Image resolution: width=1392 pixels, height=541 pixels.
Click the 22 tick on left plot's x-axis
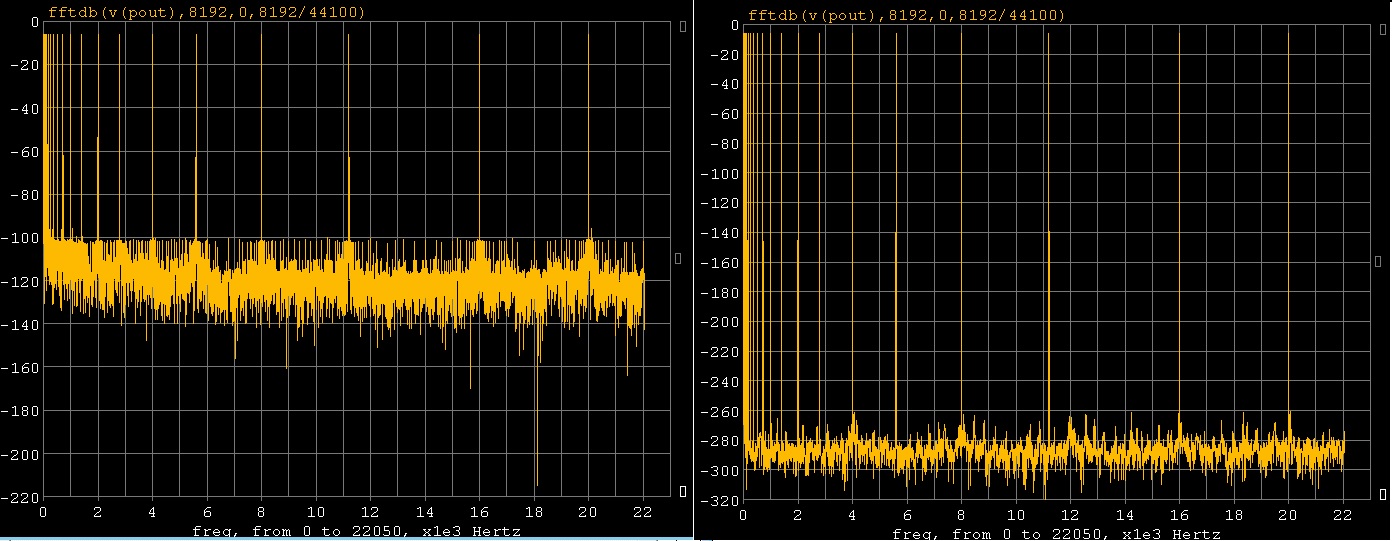(x=642, y=511)
